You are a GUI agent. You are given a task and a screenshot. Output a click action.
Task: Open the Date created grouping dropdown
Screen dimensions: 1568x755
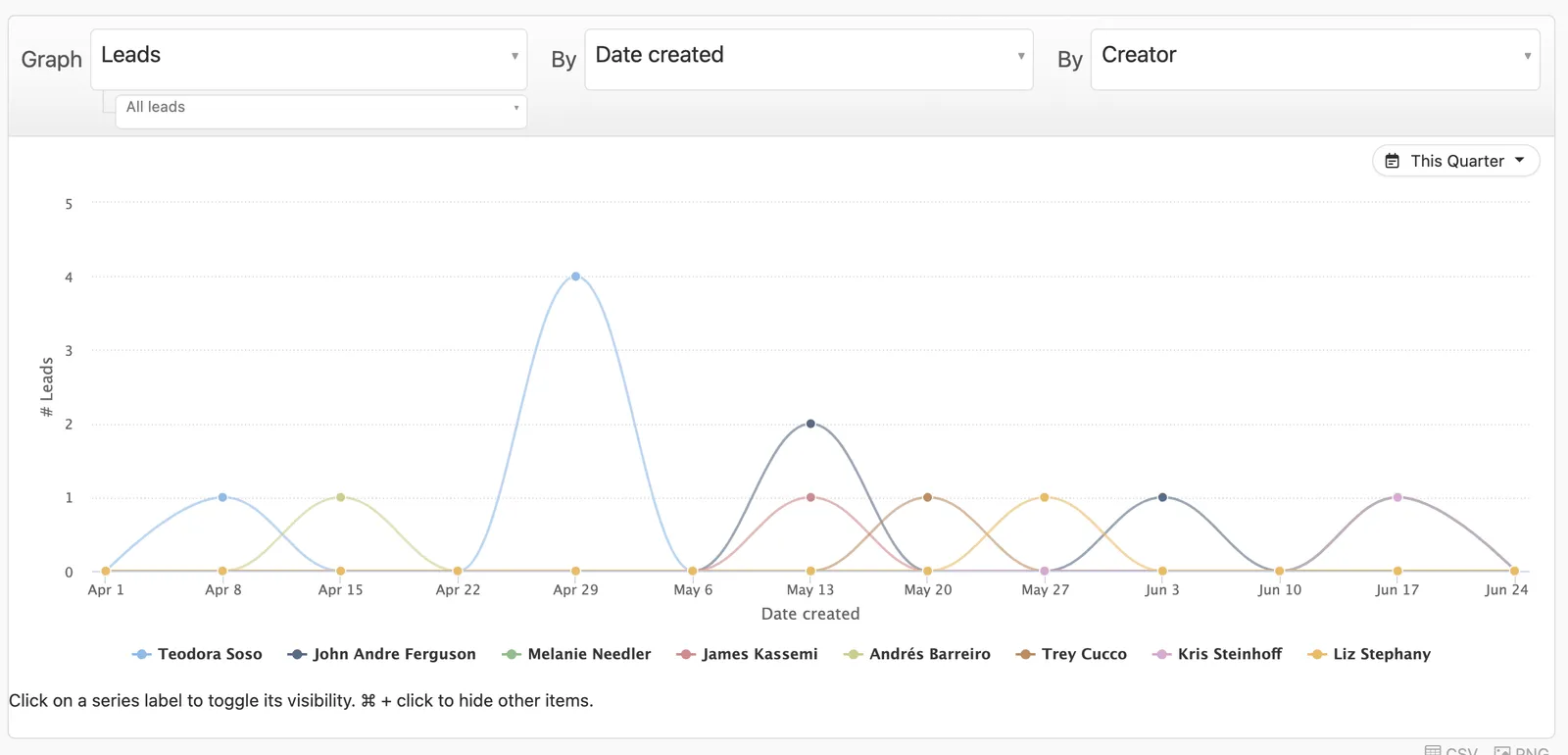tap(808, 59)
